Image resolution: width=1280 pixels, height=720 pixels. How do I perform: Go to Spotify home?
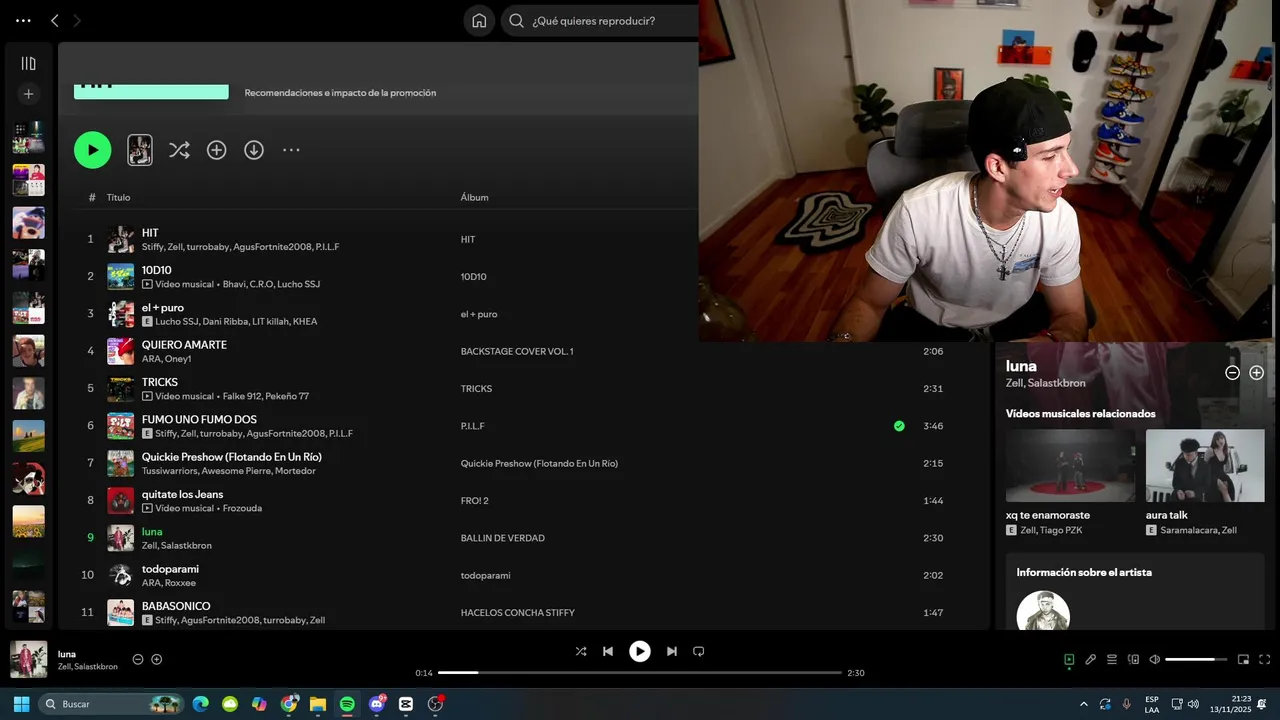coord(479,21)
